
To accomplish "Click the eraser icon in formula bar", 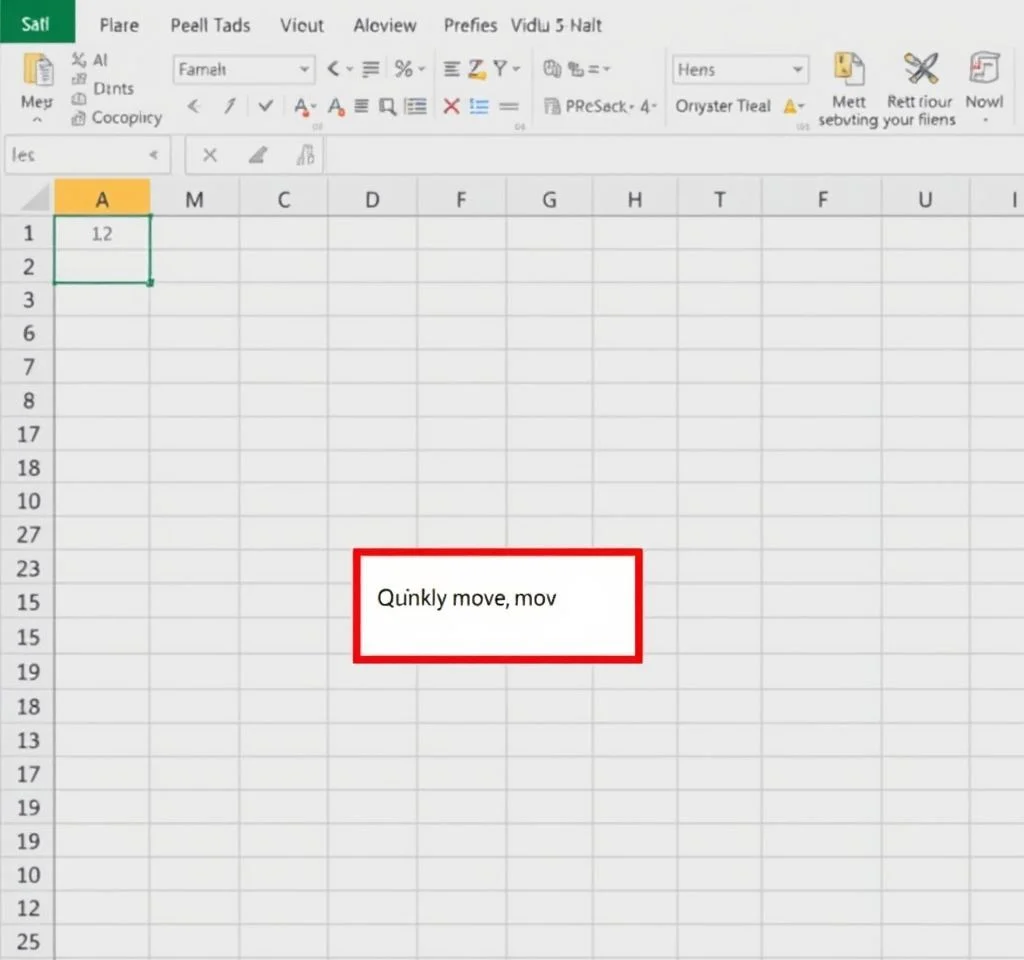I will click(x=258, y=155).
